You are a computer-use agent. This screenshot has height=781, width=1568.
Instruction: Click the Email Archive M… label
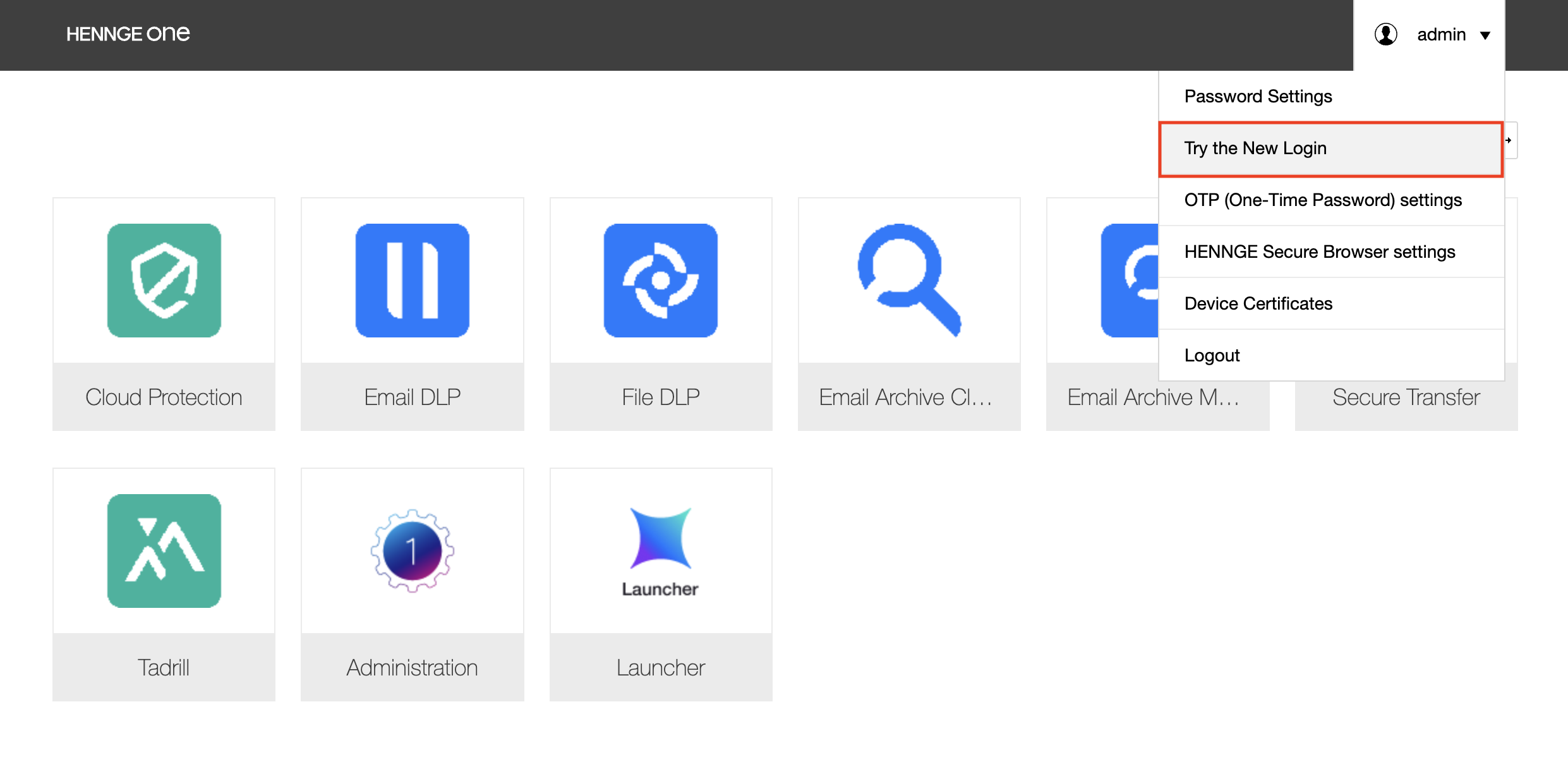click(1154, 397)
